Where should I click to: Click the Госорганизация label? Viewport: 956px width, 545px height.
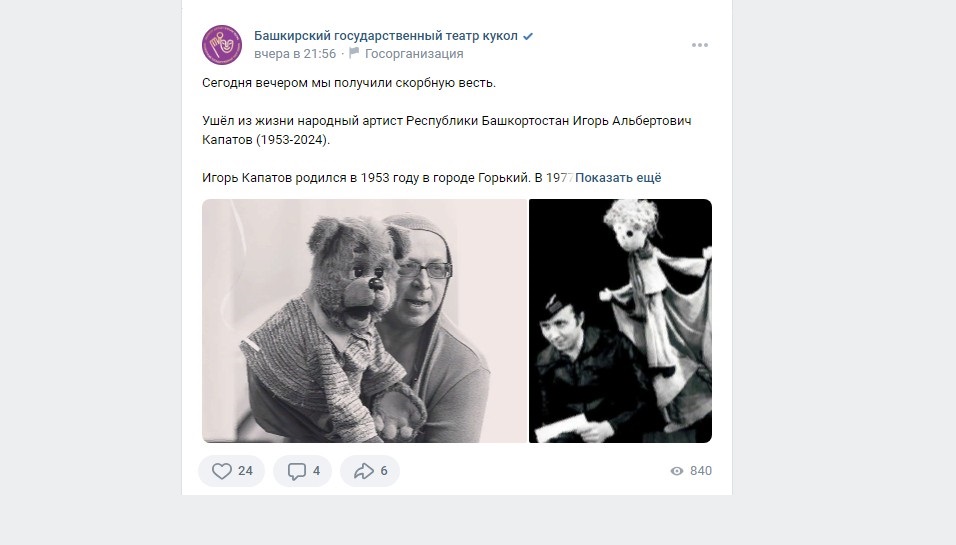414,54
